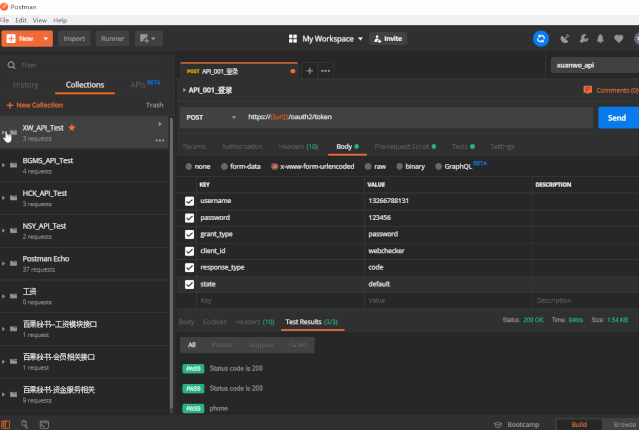Open the Trash link
The height and width of the screenshot is (430, 639).
click(x=154, y=105)
